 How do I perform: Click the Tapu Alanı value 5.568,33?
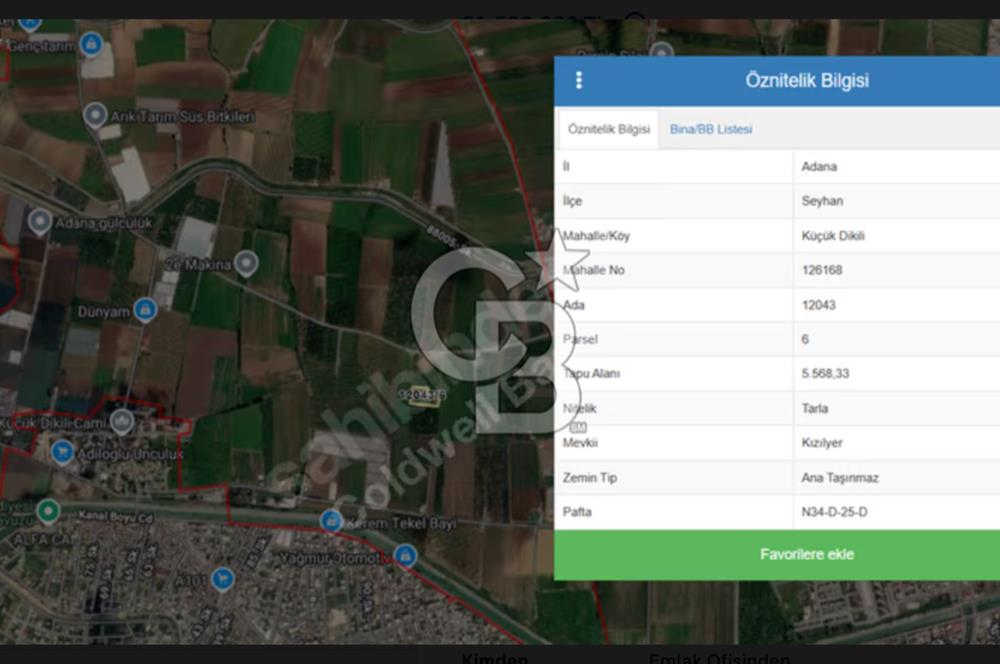825,373
